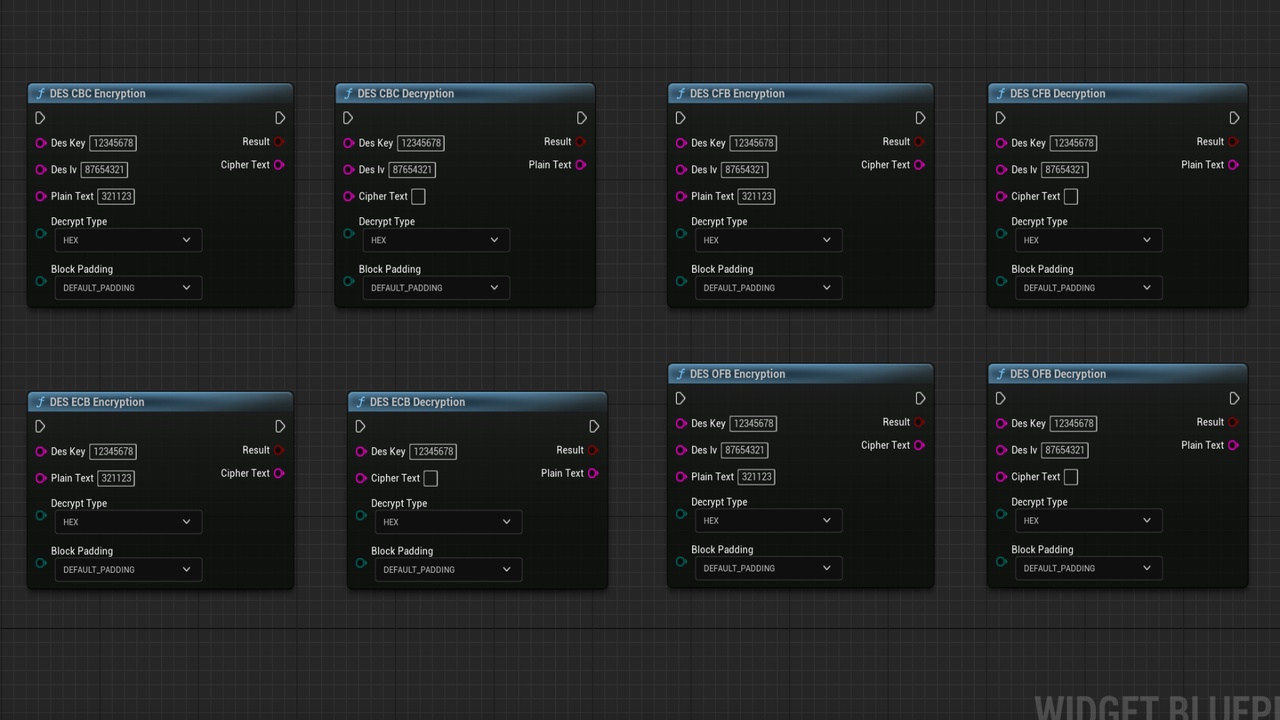Viewport: 1280px width, 720px height.
Task: Click input exec pin of DES CFB Decryption
Action: point(1000,118)
